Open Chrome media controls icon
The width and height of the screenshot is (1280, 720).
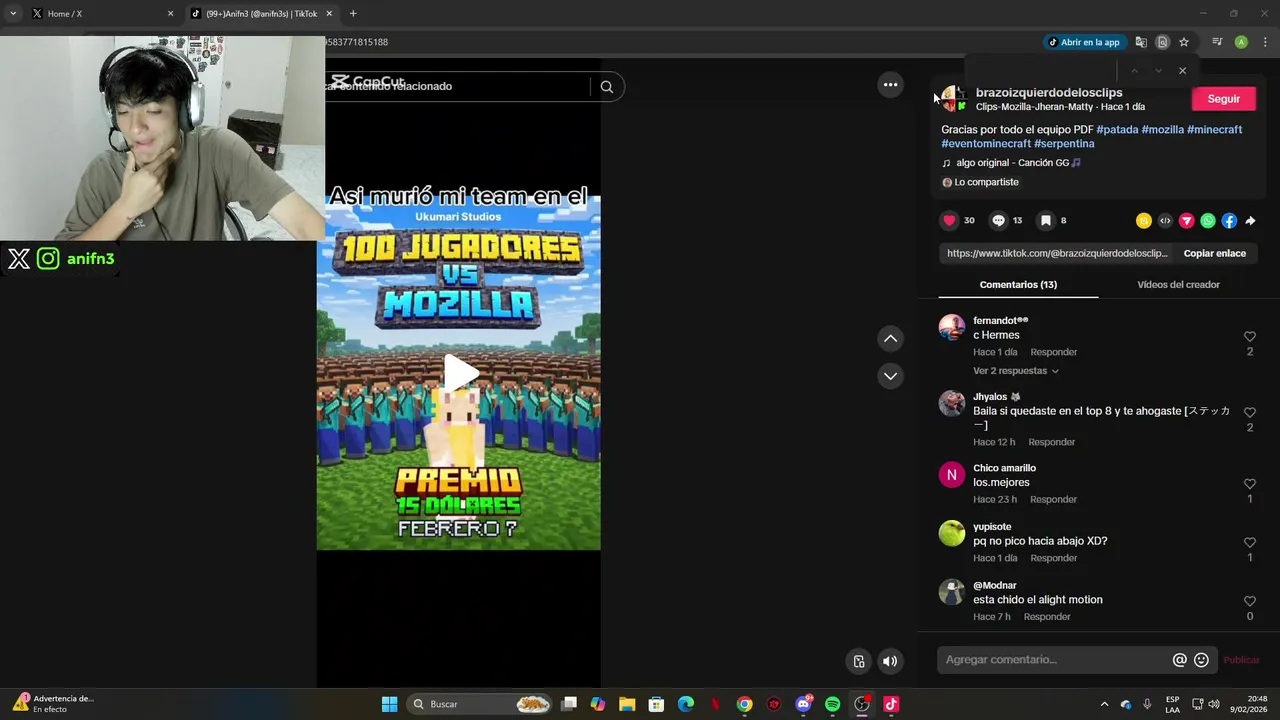[x=1217, y=42]
